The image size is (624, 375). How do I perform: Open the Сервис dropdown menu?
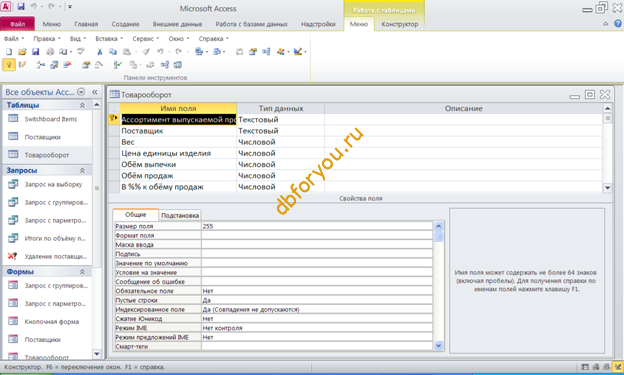coord(146,39)
